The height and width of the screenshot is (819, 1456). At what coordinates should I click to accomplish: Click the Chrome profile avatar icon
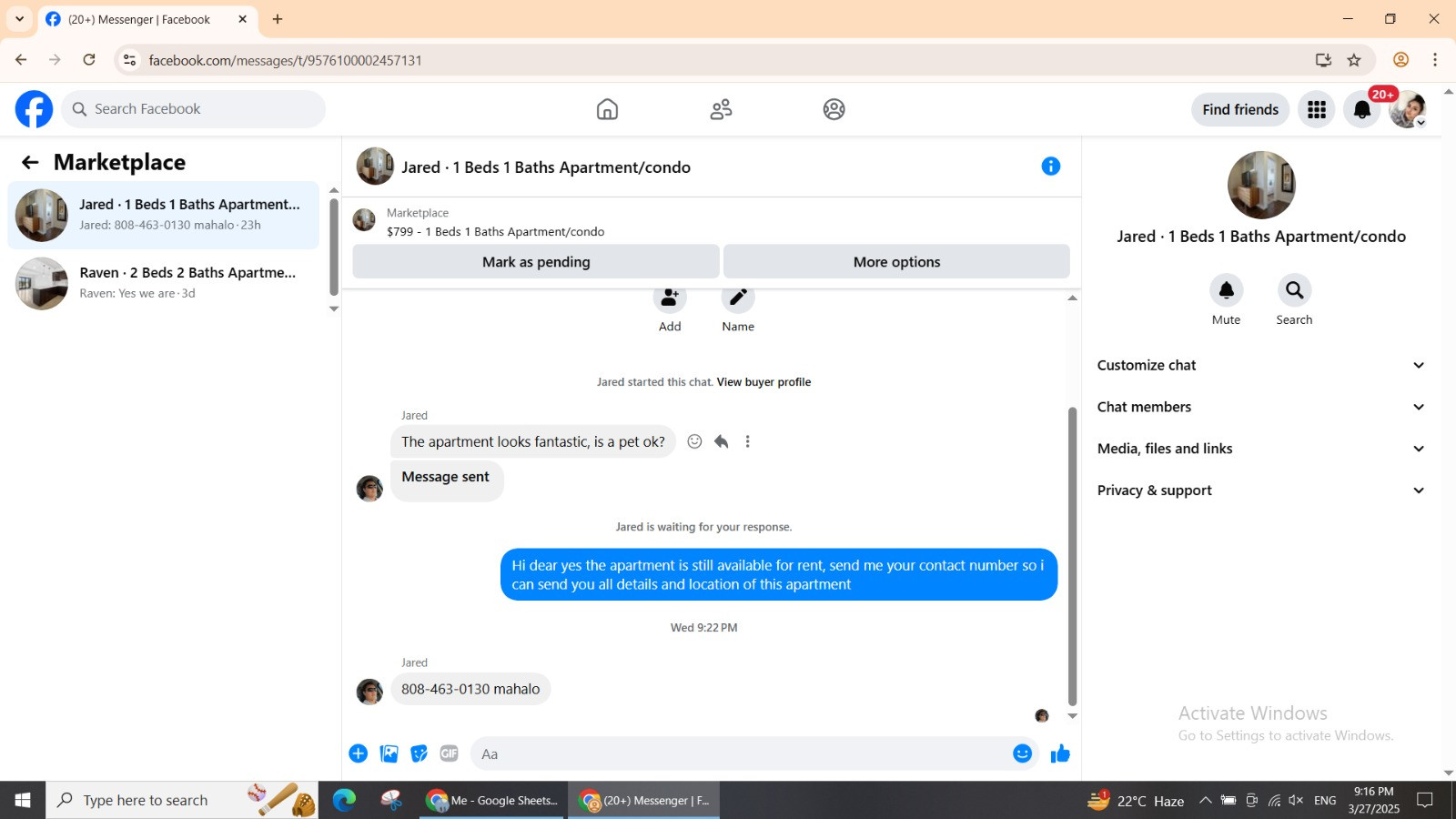tap(1400, 60)
